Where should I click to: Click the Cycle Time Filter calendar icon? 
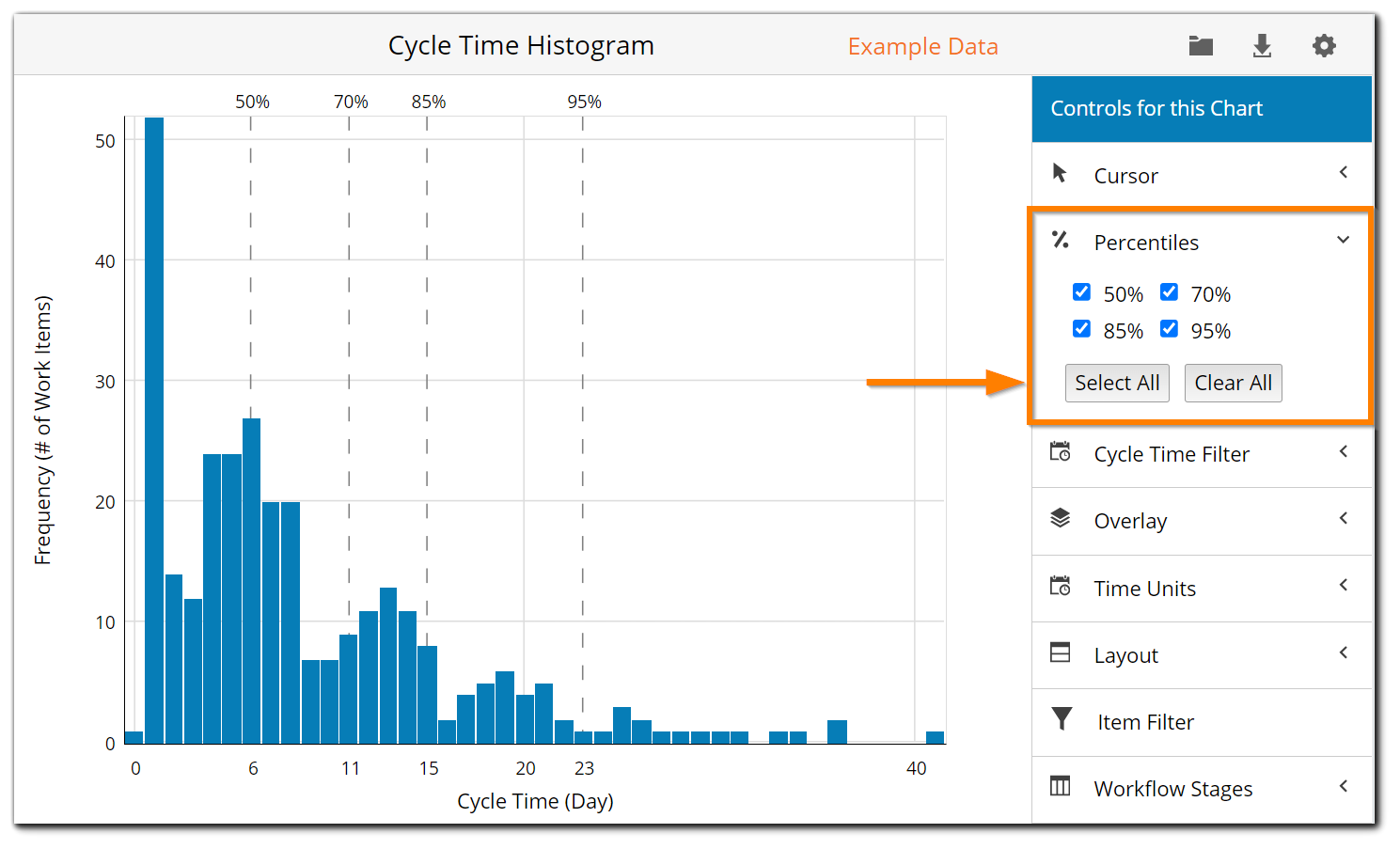click(x=1061, y=452)
